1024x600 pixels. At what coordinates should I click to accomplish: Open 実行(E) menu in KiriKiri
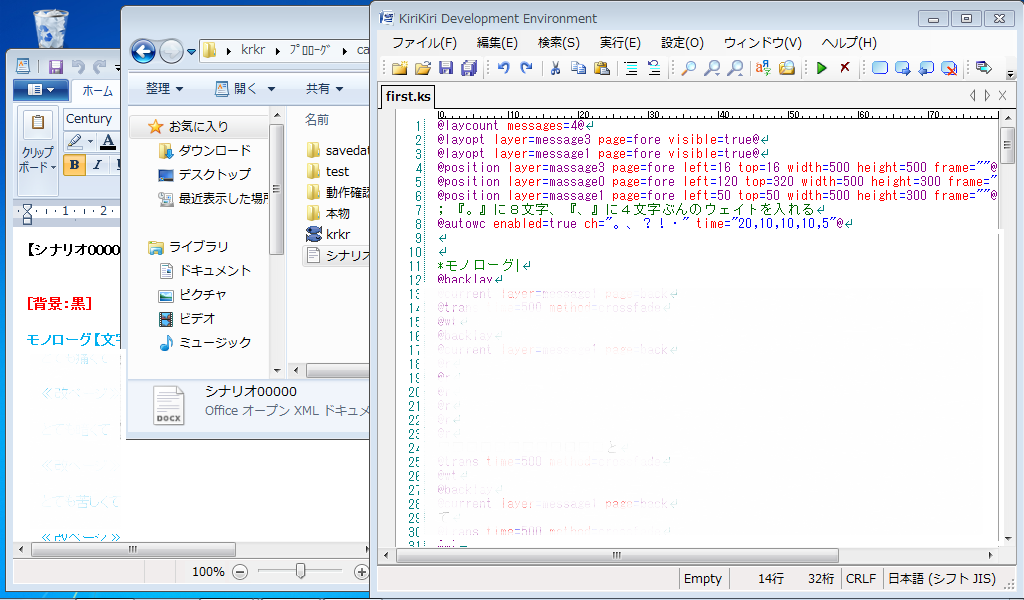pyautogui.click(x=620, y=43)
